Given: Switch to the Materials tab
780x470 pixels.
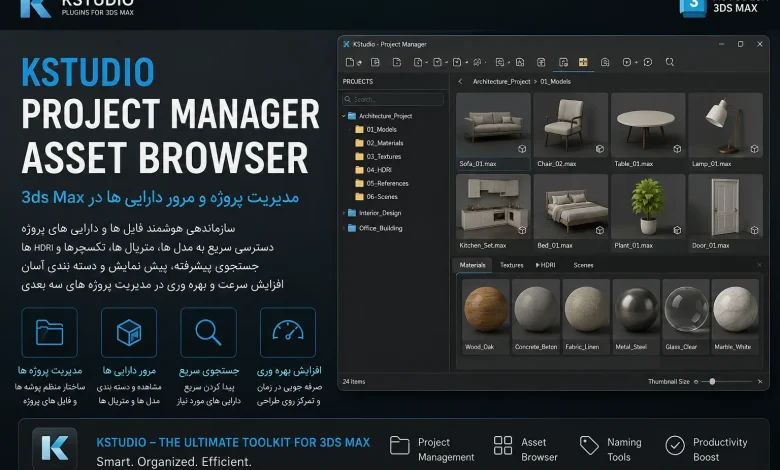Looking at the screenshot, I should (473, 265).
